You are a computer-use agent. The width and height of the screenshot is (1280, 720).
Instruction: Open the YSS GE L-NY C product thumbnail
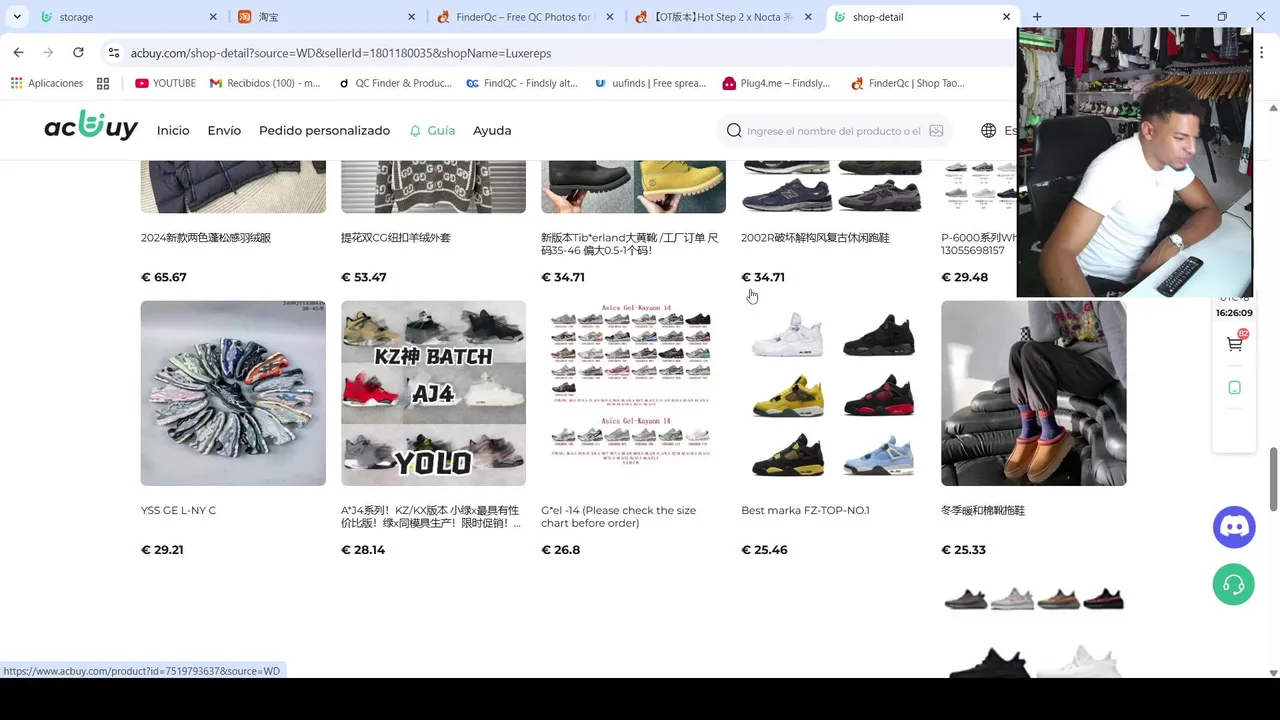tap(233, 393)
